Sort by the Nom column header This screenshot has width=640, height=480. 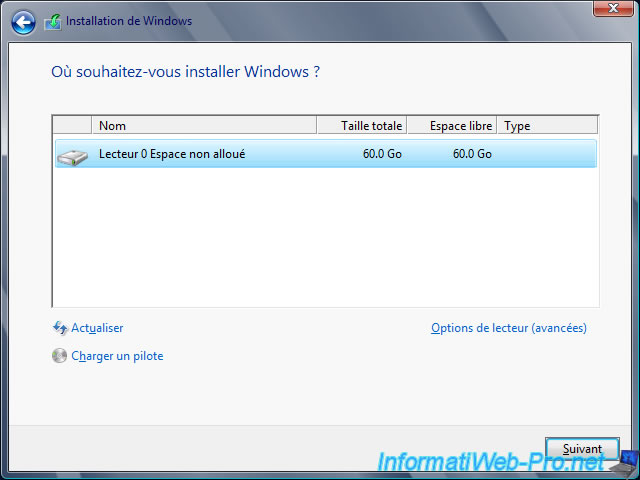pos(204,125)
